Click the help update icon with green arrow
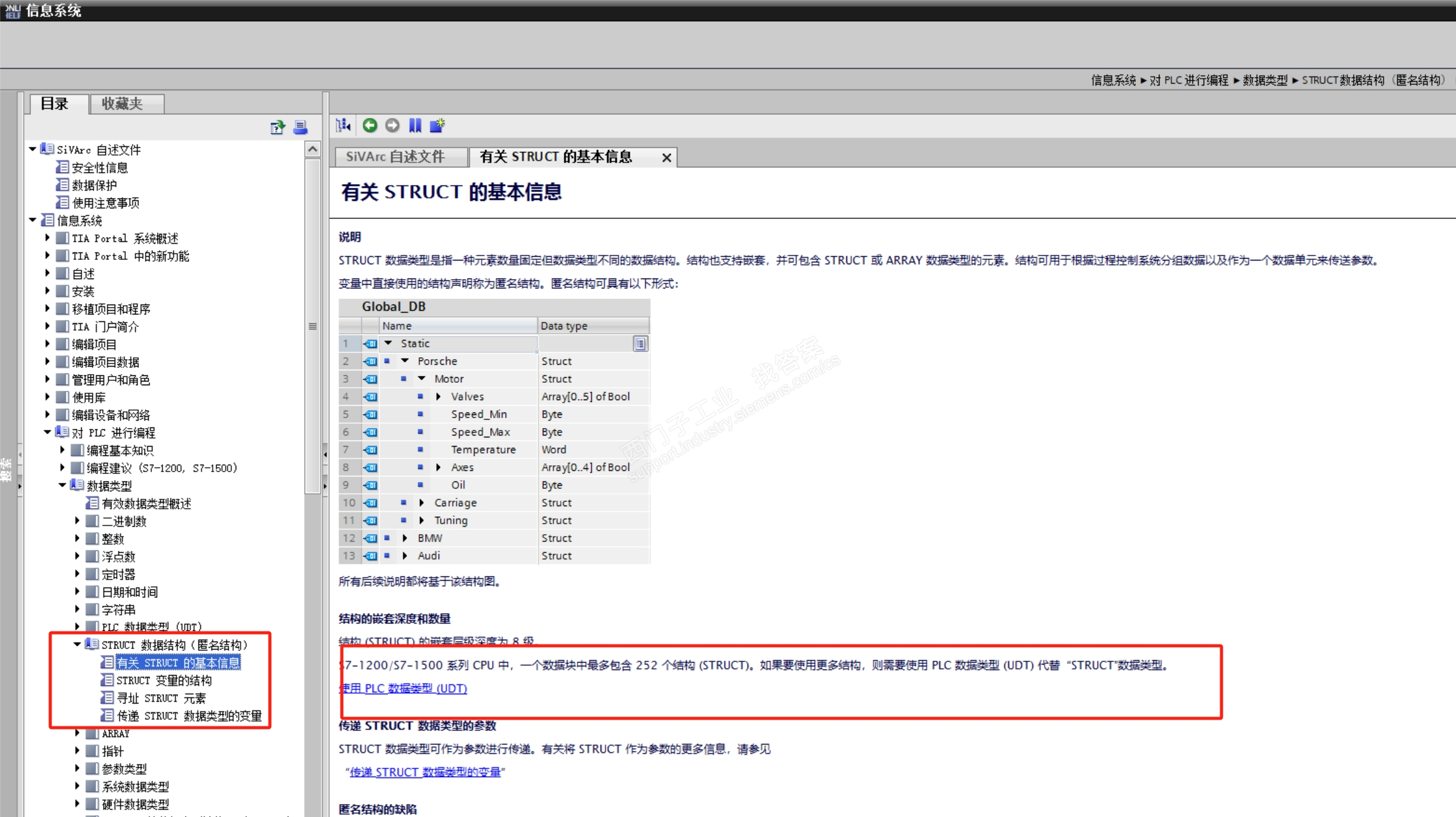Screen dimensions: 1456x817 point(277,128)
